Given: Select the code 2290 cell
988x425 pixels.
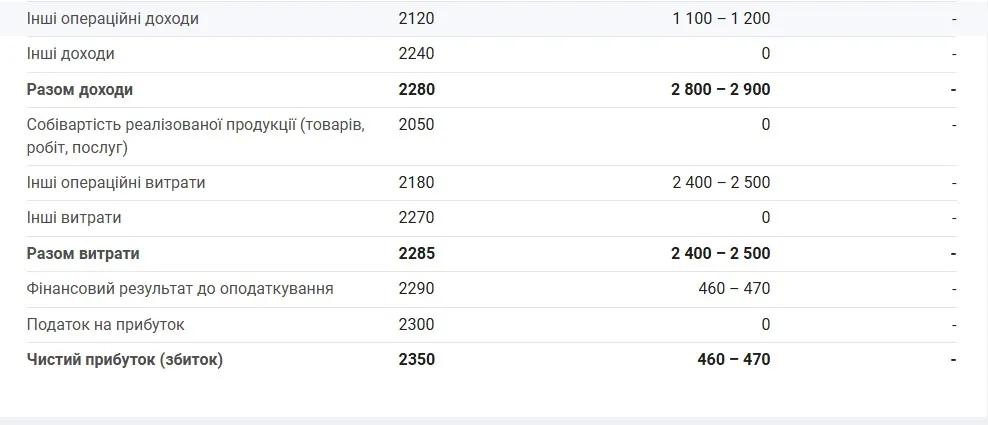Looking at the screenshot, I should coord(416,289).
